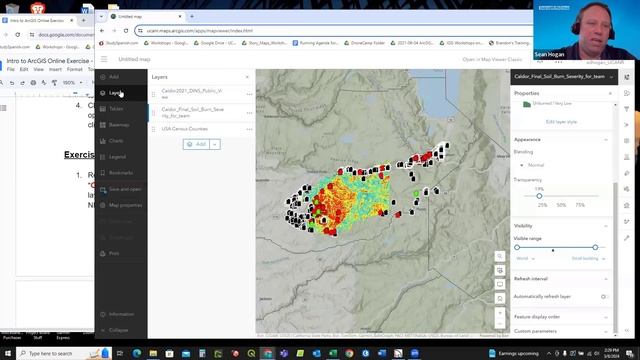Click Edit layer style link
The image size is (640, 360).
click(561, 122)
